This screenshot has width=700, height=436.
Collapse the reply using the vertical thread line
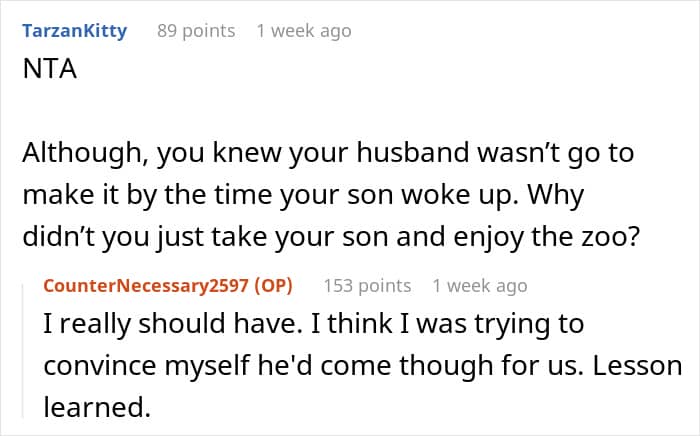pyautogui.click(x=23, y=352)
